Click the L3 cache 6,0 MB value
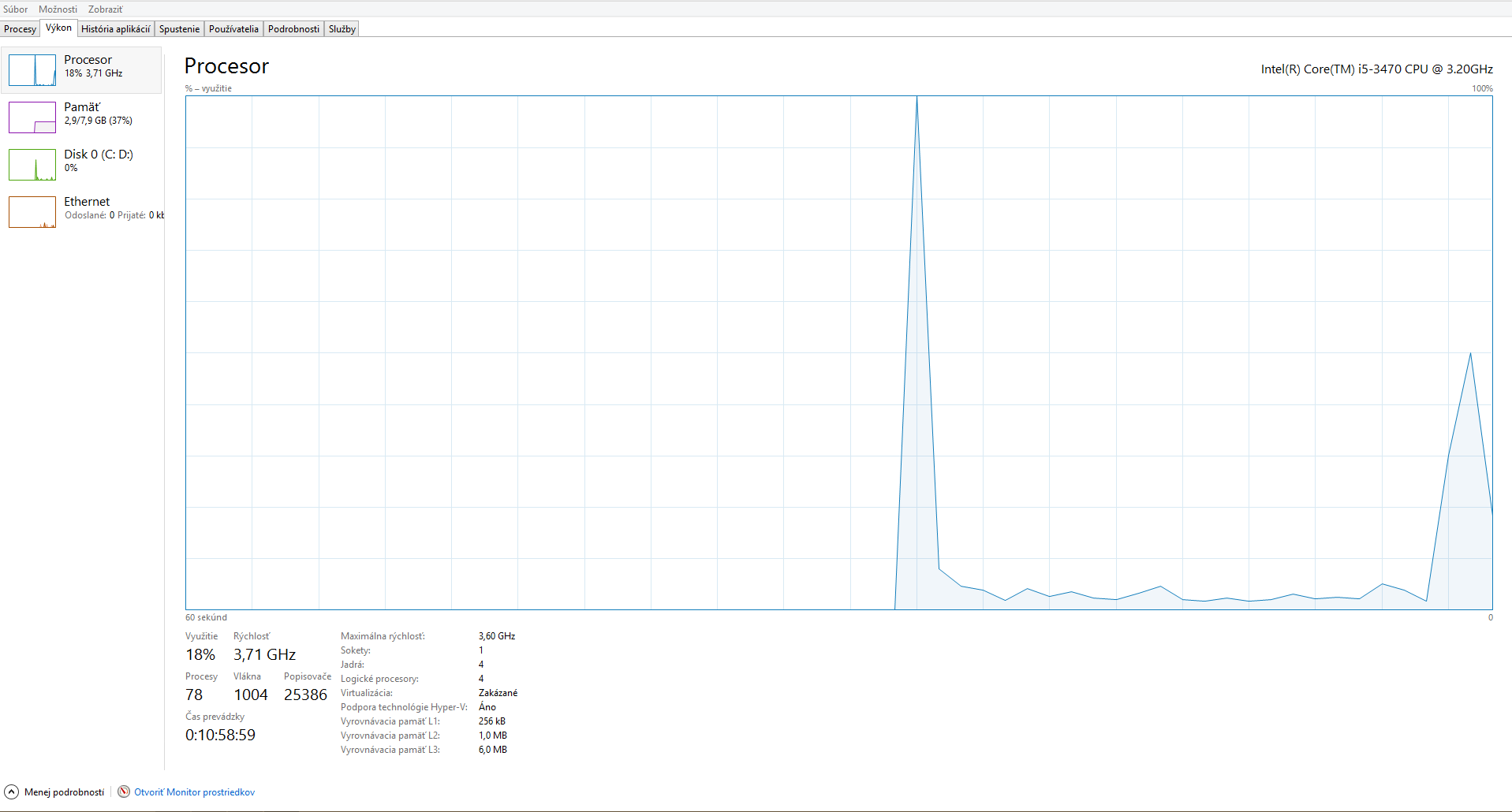This screenshot has width=1512, height=812. click(x=493, y=750)
